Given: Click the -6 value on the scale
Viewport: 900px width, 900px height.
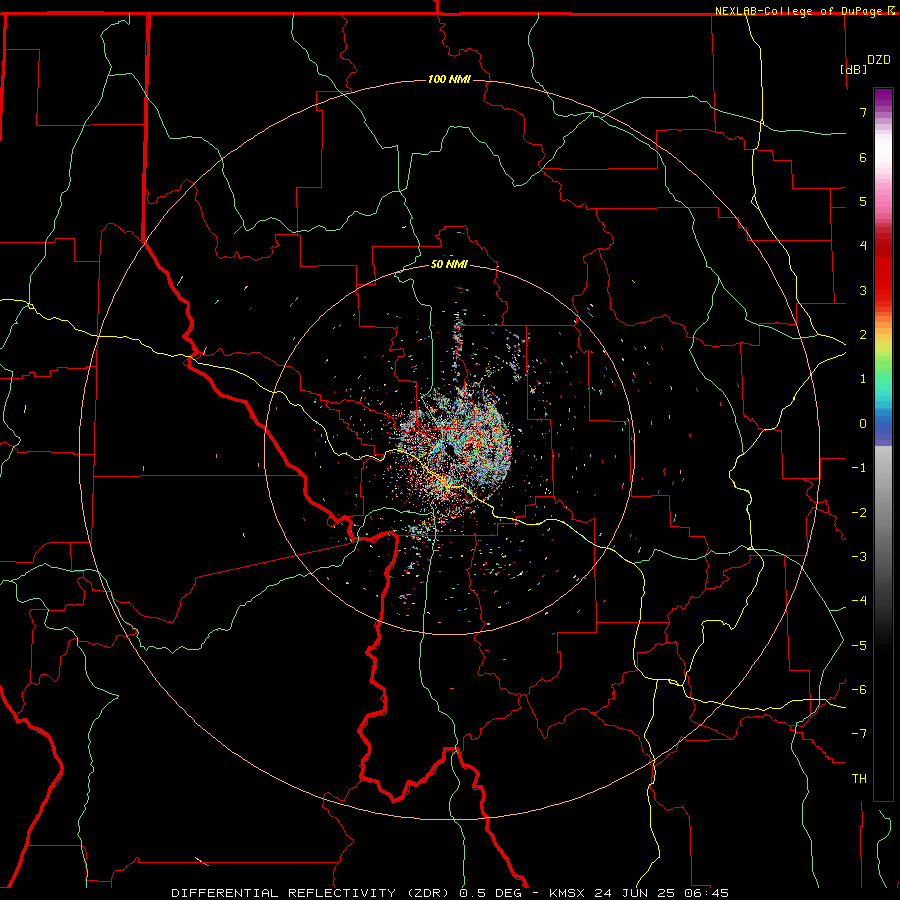Looking at the screenshot, I should (859, 690).
